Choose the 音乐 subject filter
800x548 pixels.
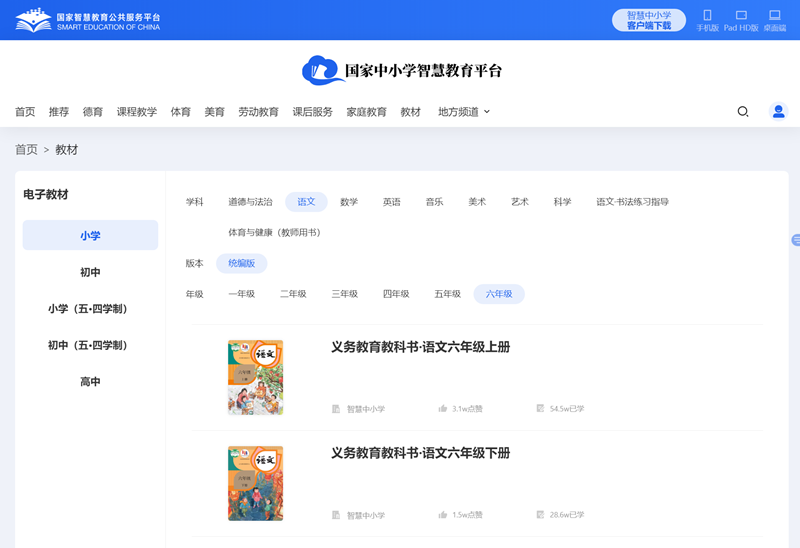(434, 202)
